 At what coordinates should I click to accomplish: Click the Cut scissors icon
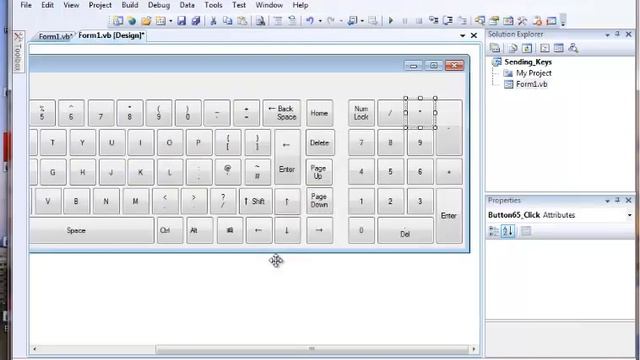pos(213,20)
